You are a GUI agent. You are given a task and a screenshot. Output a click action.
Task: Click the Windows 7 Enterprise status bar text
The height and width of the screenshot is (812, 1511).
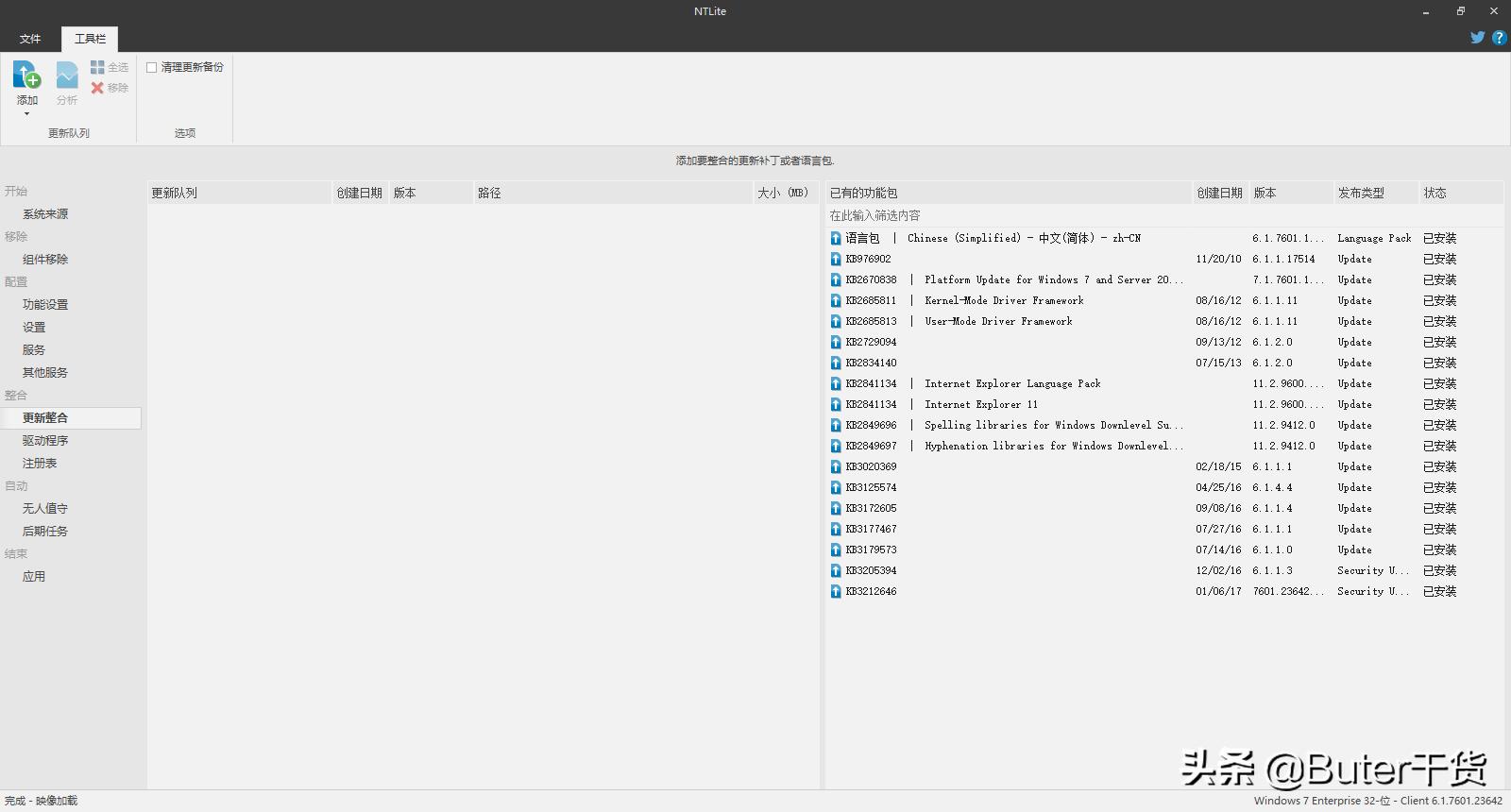point(1378,801)
